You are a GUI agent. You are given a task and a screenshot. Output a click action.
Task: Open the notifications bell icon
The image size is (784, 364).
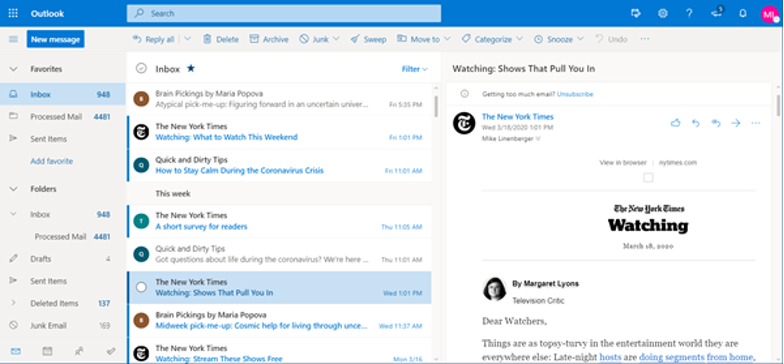pos(742,14)
